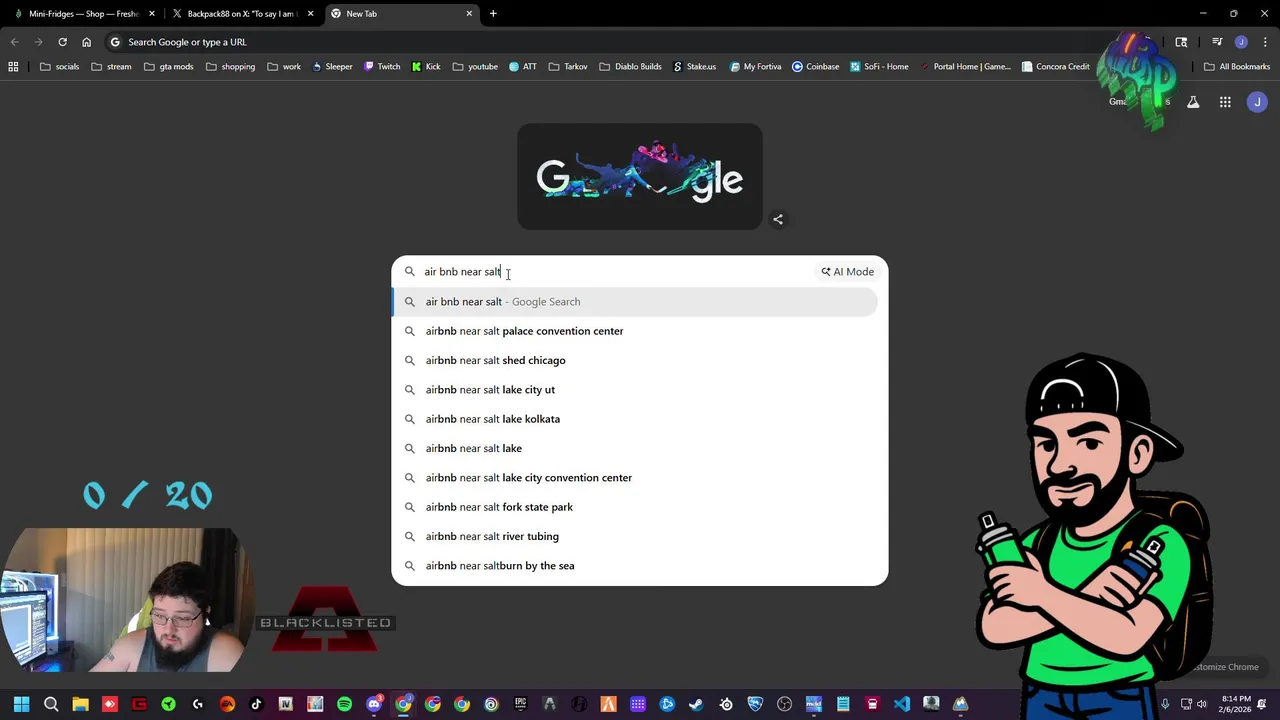Go to the Chrome home page
The height and width of the screenshot is (720, 1280).
click(86, 42)
